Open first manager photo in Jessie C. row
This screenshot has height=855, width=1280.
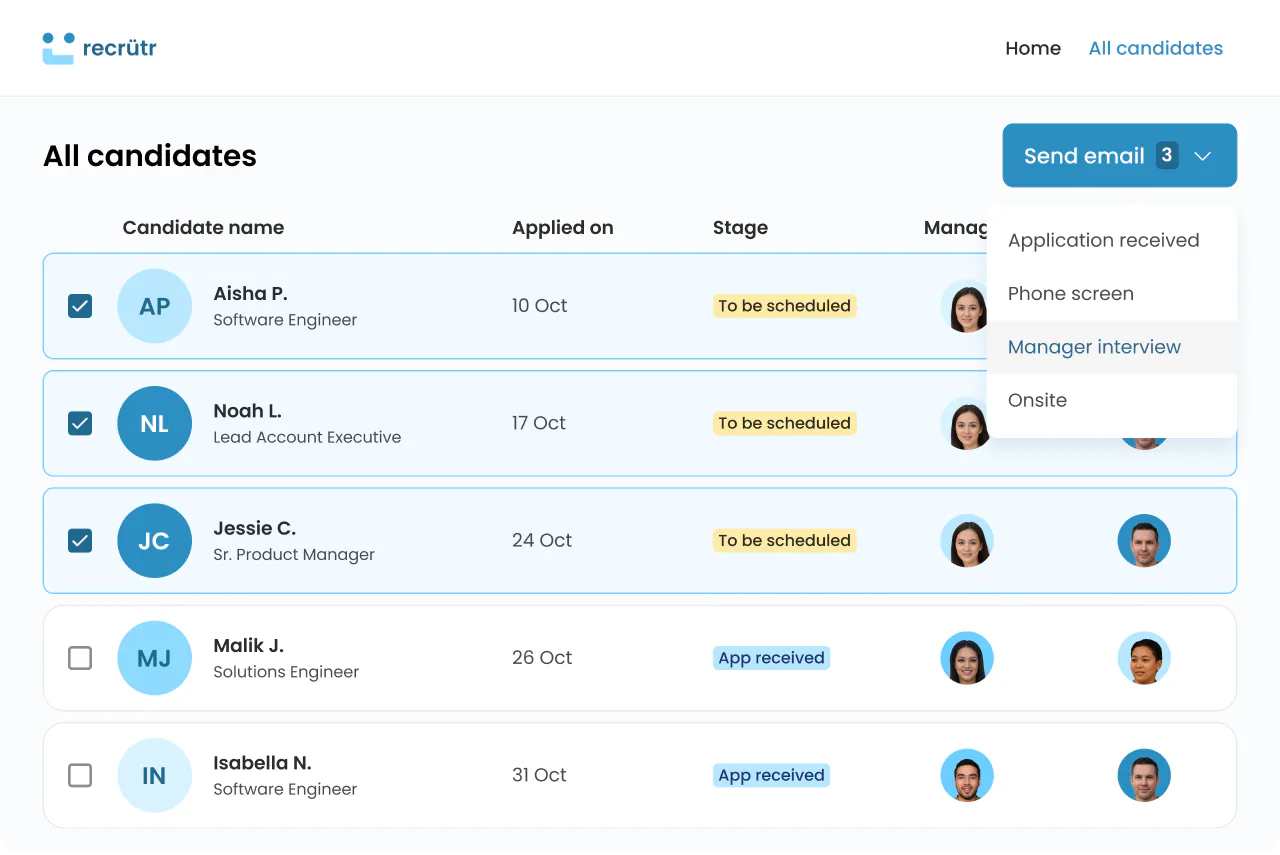click(x=967, y=541)
